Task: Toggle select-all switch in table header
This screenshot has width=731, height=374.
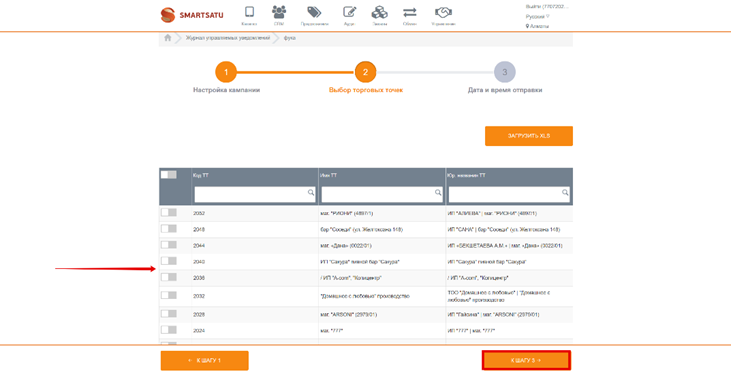Action: (x=169, y=174)
